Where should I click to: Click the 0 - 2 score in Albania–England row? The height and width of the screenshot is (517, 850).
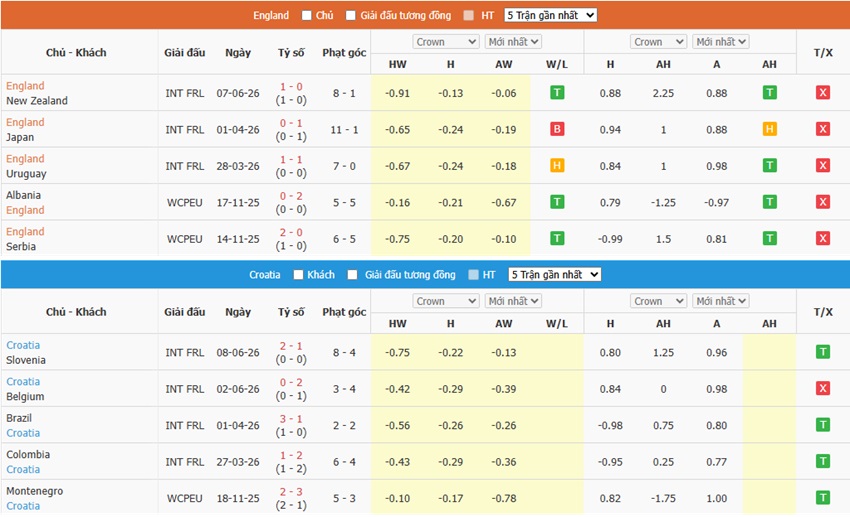pos(291,196)
